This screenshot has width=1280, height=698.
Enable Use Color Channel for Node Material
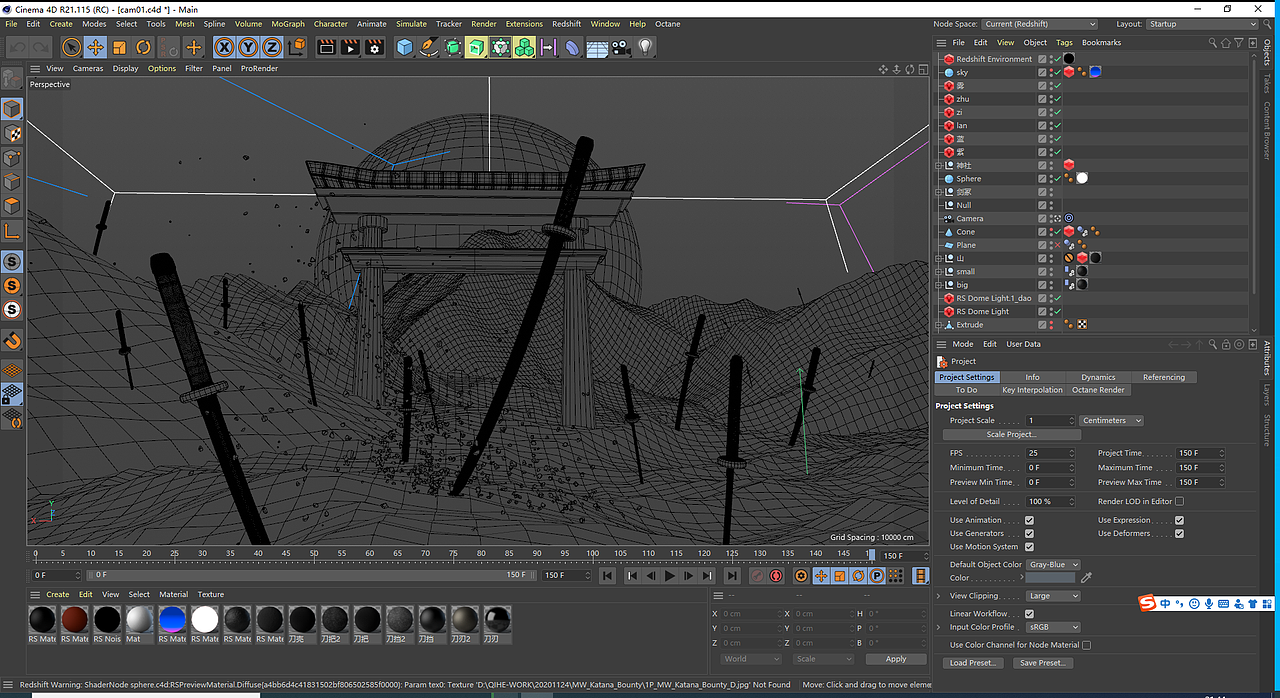1086,645
